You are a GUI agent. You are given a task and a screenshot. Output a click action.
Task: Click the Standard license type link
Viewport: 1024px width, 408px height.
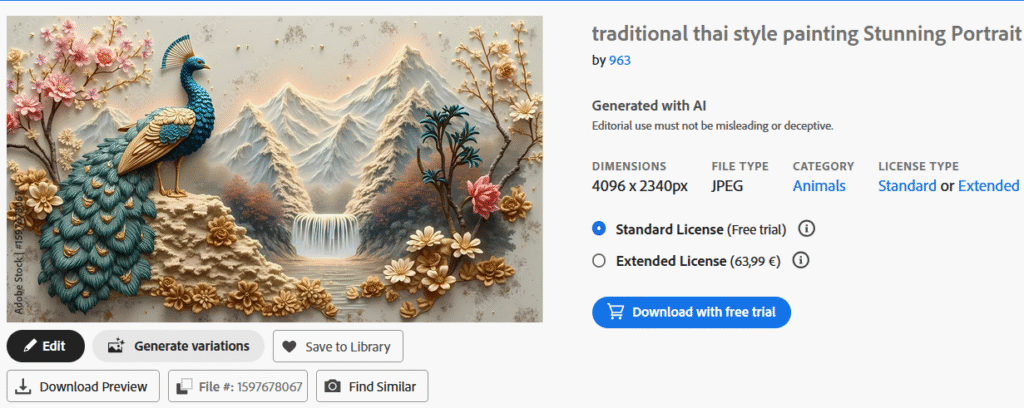pyautogui.click(x=907, y=186)
